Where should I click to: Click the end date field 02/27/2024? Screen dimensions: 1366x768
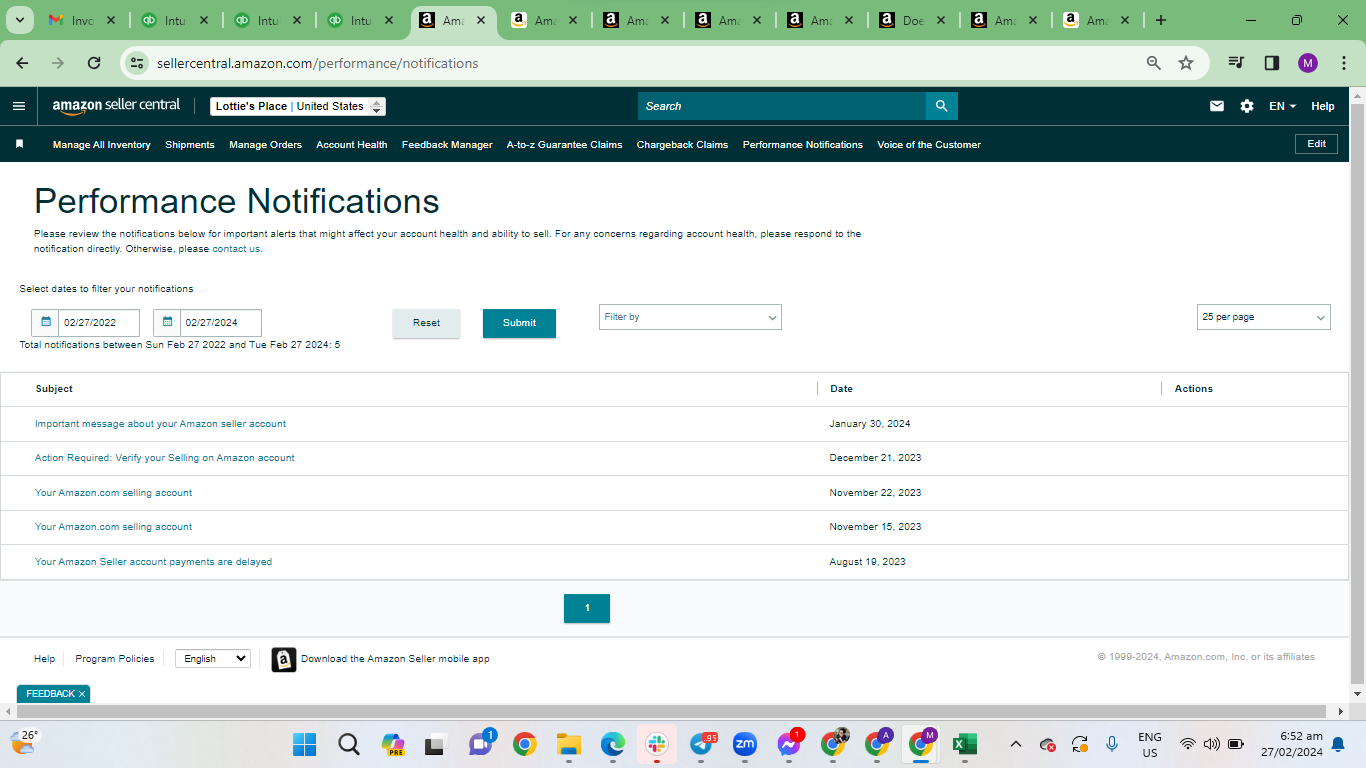pyautogui.click(x=221, y=322)
